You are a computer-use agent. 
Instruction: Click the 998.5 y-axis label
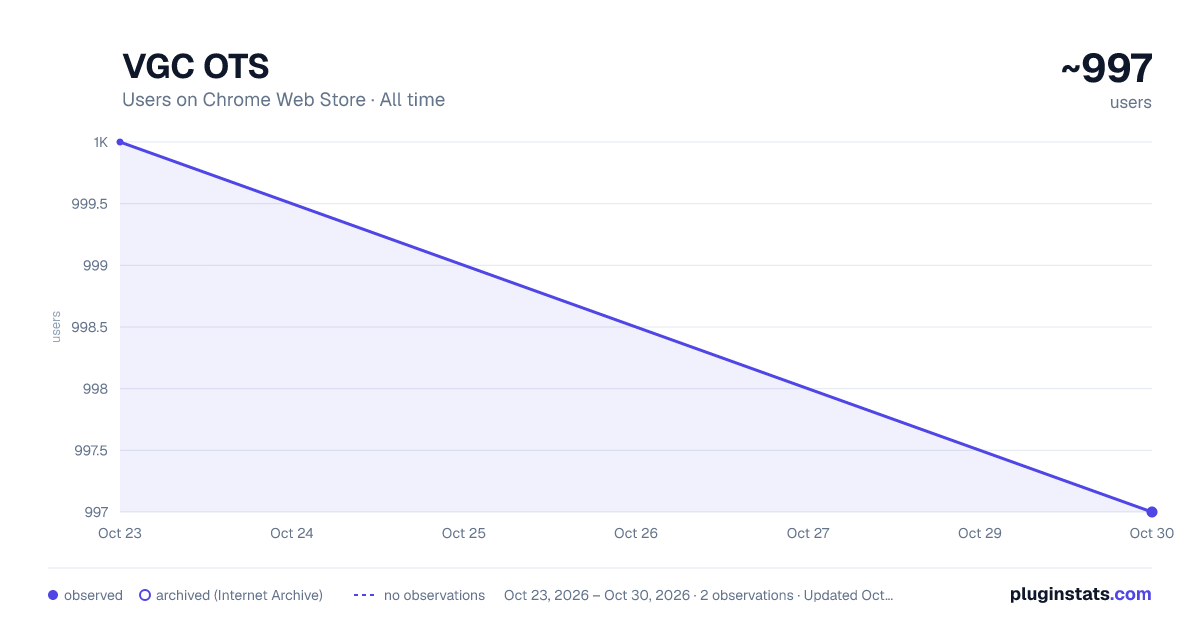90,327
